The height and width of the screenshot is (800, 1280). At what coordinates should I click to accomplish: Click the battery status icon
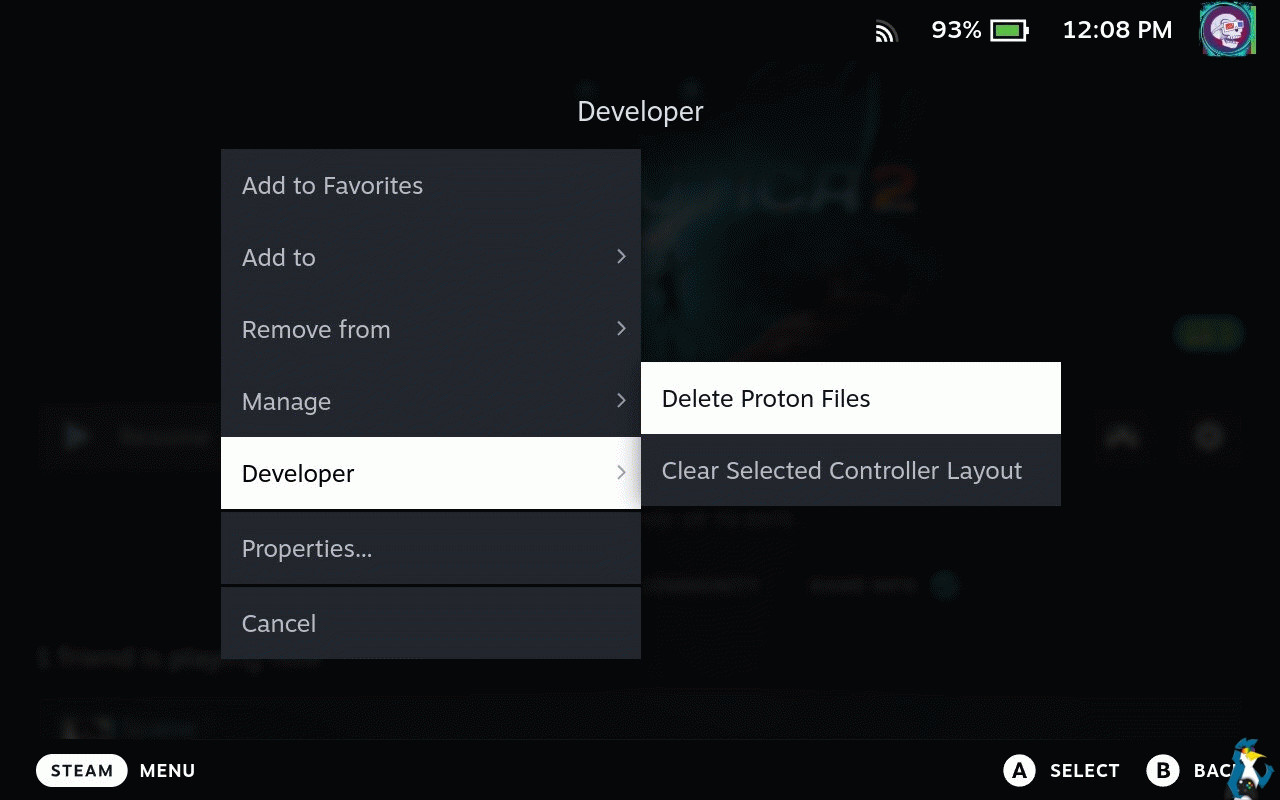pos(1009,31)
